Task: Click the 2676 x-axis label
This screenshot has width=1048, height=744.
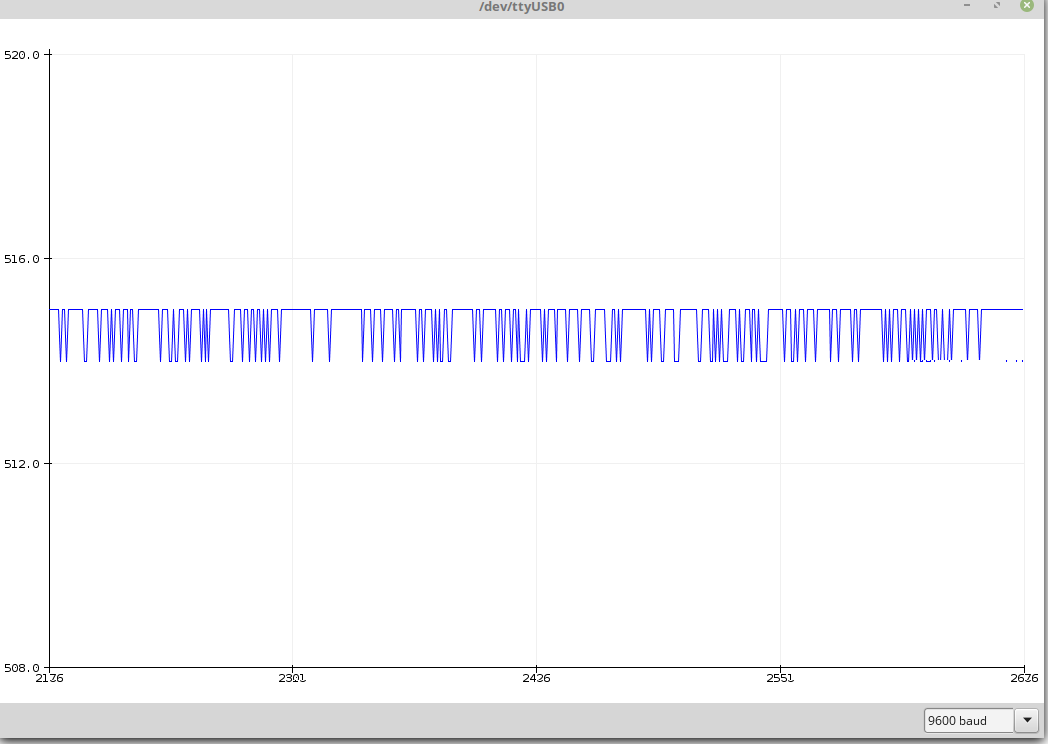Action: (x=1025, y=678)
